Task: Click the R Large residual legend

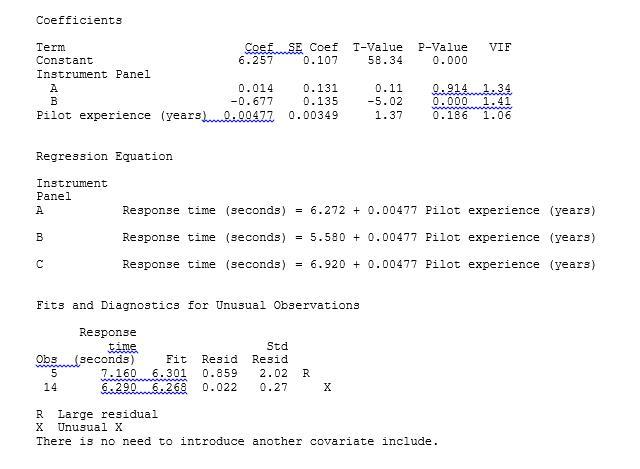Action: pos(97,414)
